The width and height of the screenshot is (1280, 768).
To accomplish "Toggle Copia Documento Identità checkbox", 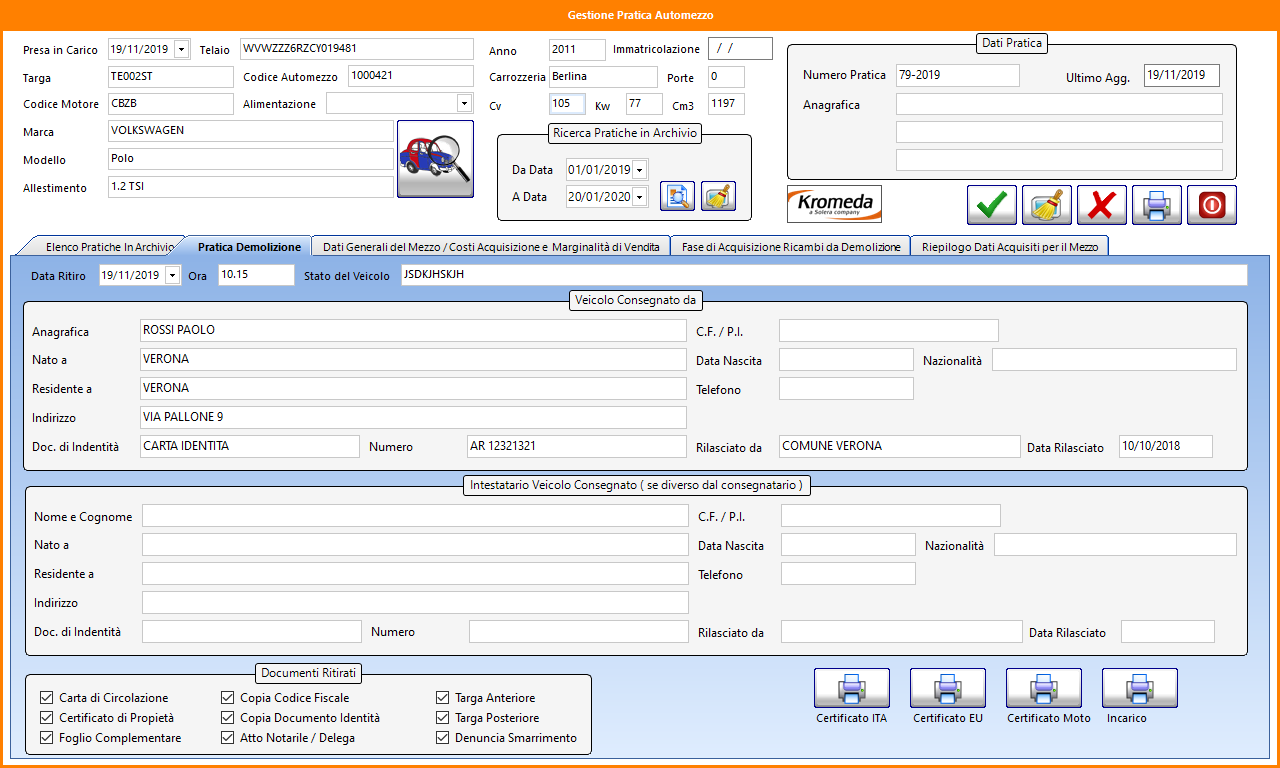I will pyautogui.click(x=227, y=718).
